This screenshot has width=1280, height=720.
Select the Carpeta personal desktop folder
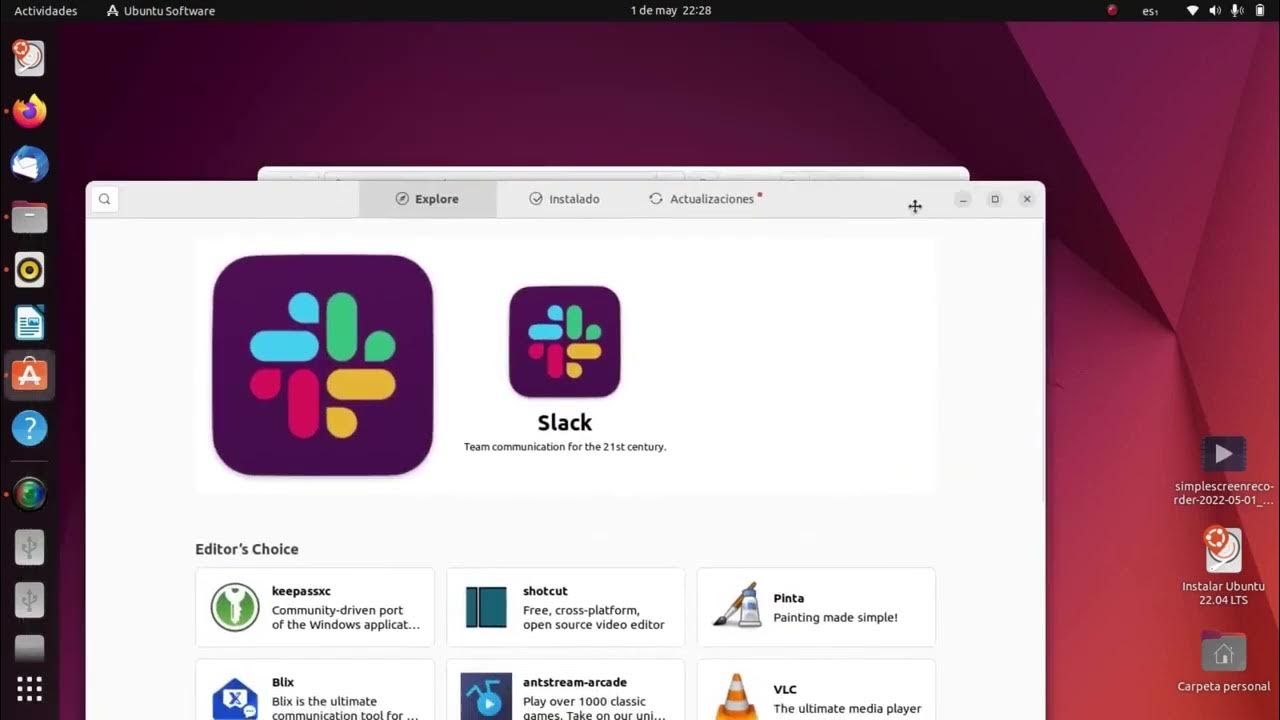click(1224, 661)
